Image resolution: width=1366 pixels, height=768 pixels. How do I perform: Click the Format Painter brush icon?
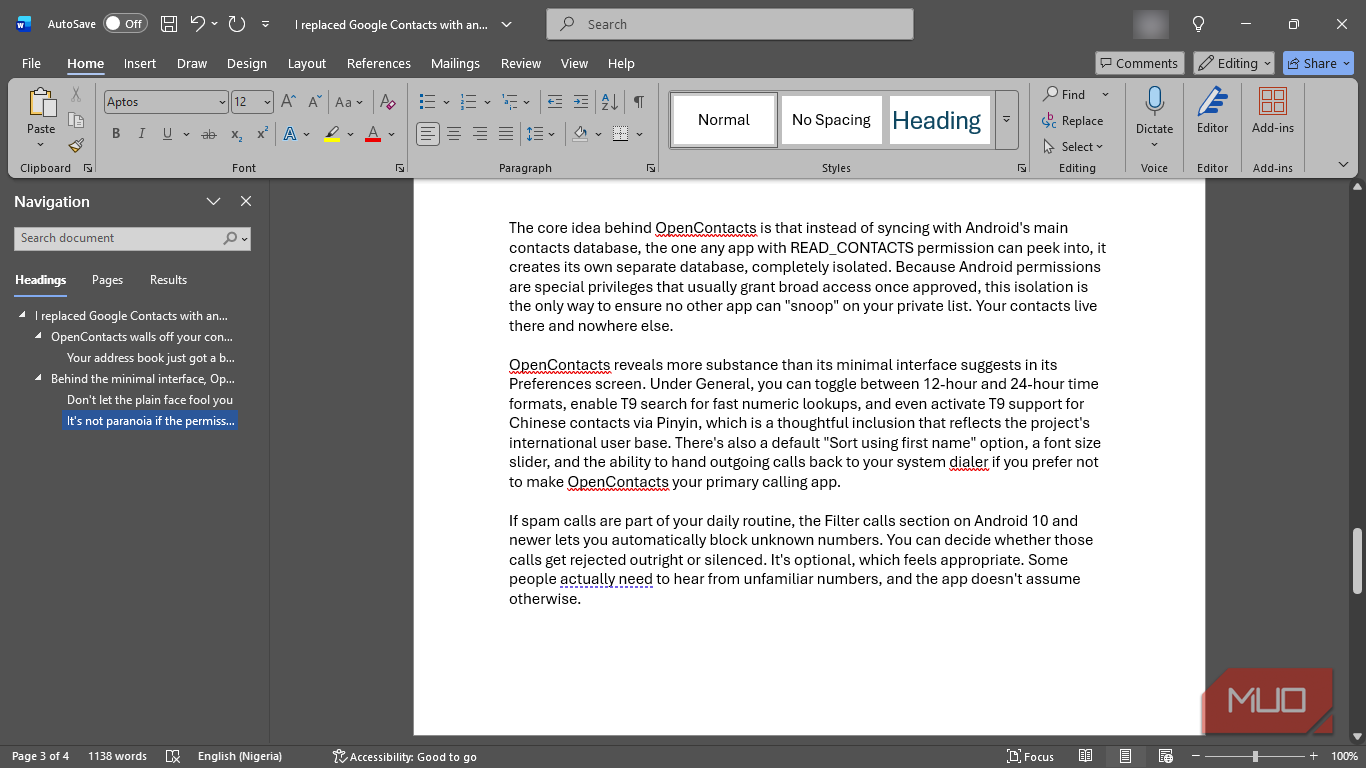click(76, 145)
